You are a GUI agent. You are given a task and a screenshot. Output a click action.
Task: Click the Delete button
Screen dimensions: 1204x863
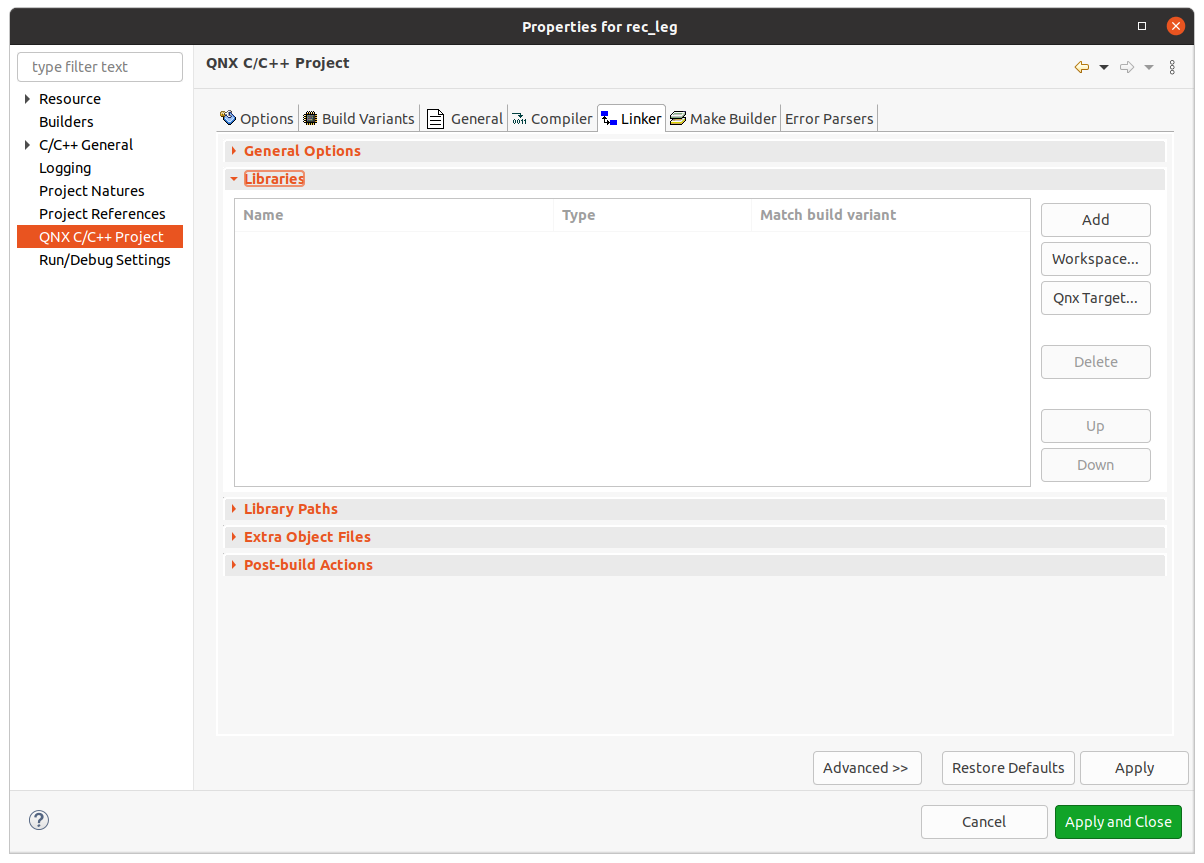click(x=1096, y=362)
